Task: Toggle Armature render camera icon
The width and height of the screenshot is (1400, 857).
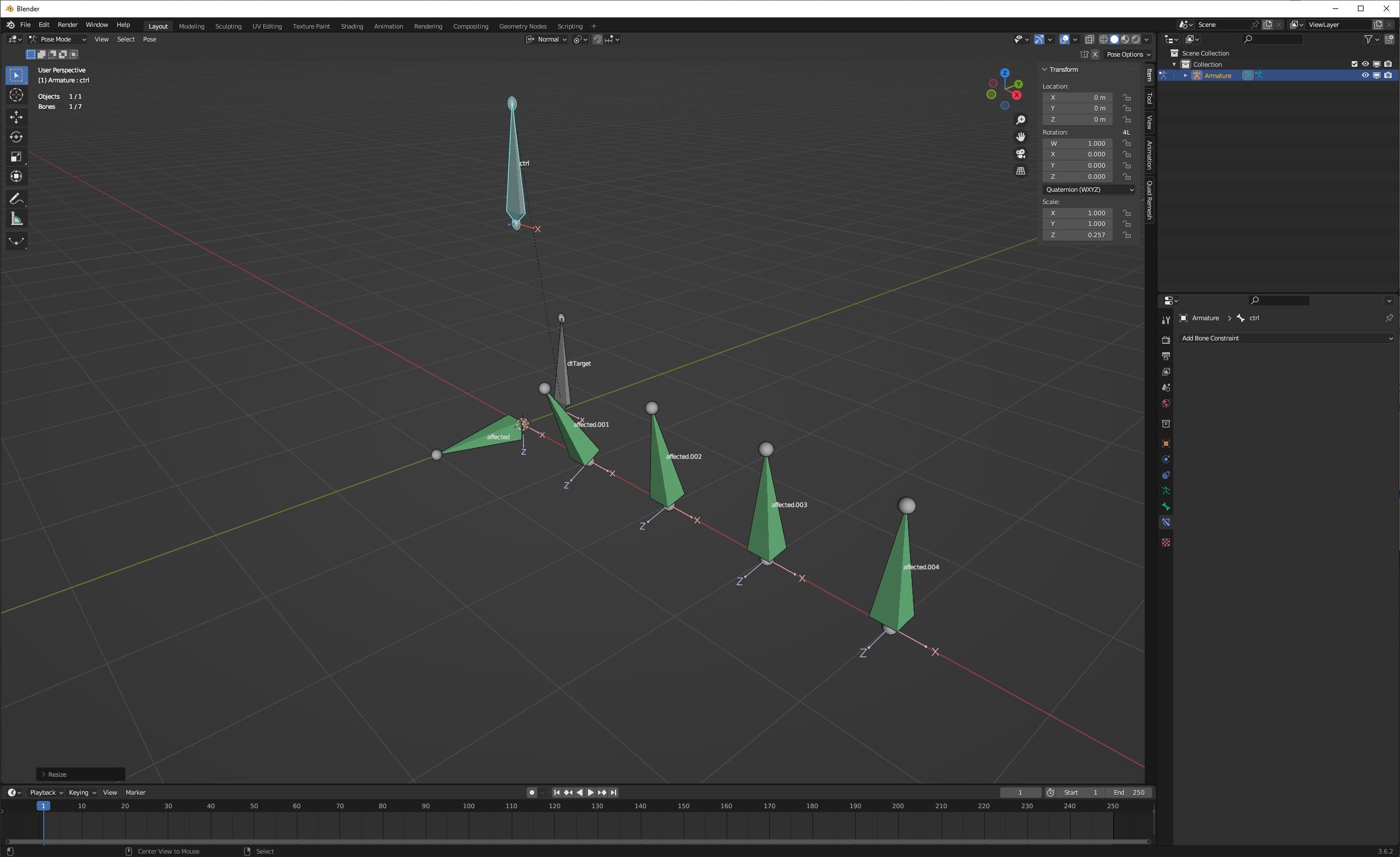Action: 1388,76
